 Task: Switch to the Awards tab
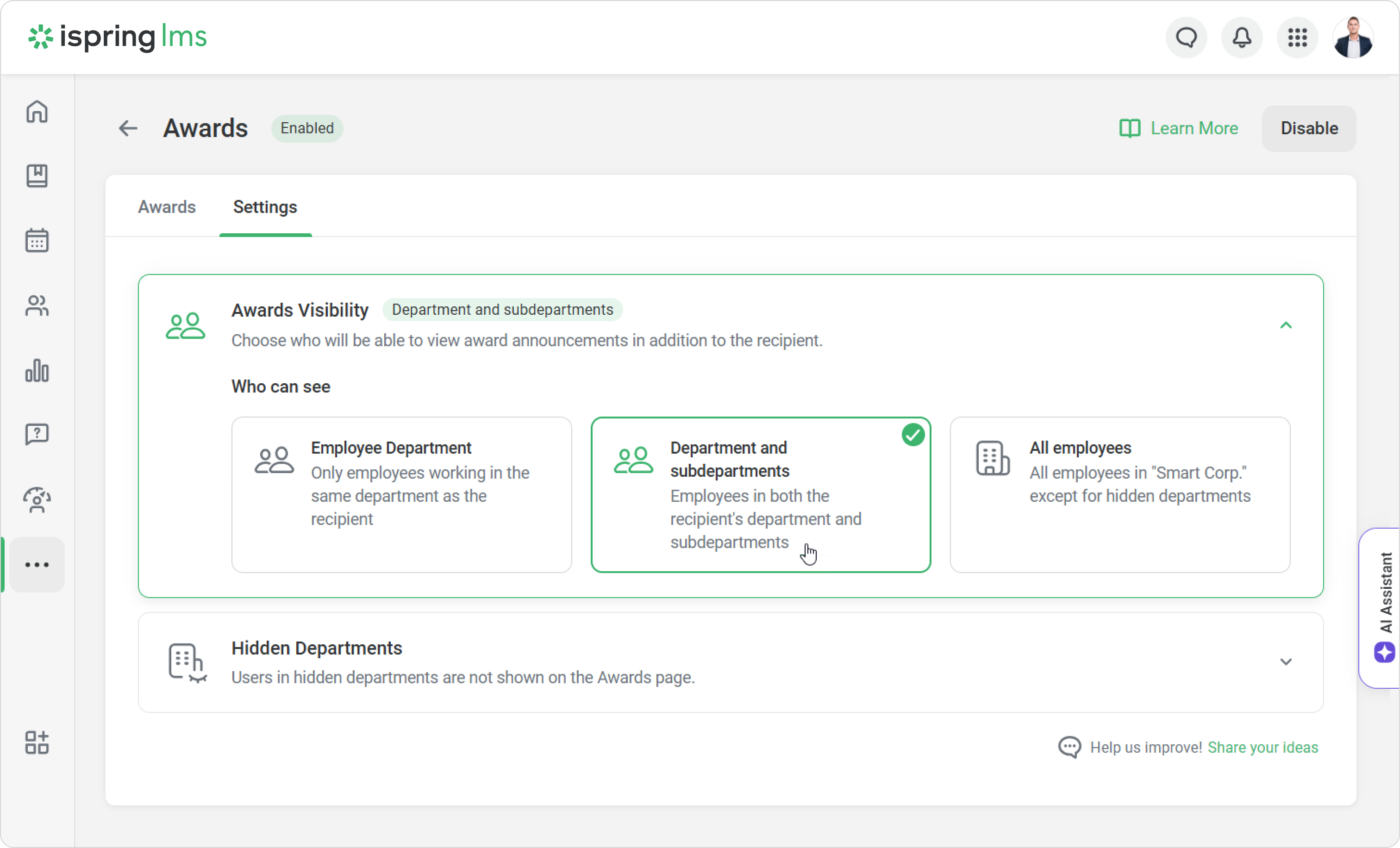167,207
